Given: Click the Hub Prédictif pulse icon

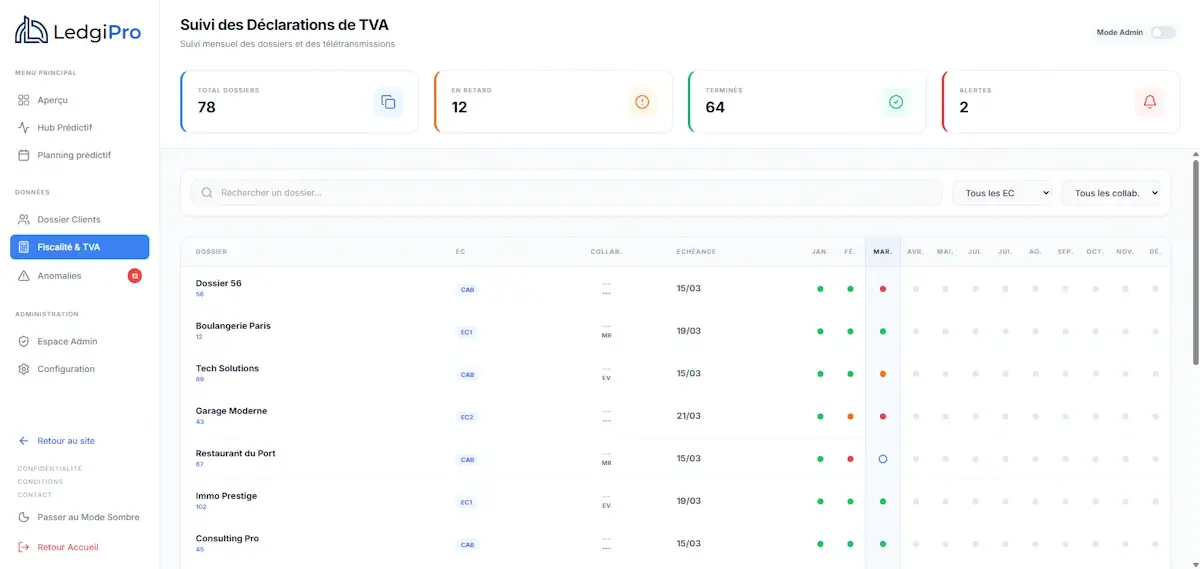Looking at the screenshot, I should (x=24, y=128).
